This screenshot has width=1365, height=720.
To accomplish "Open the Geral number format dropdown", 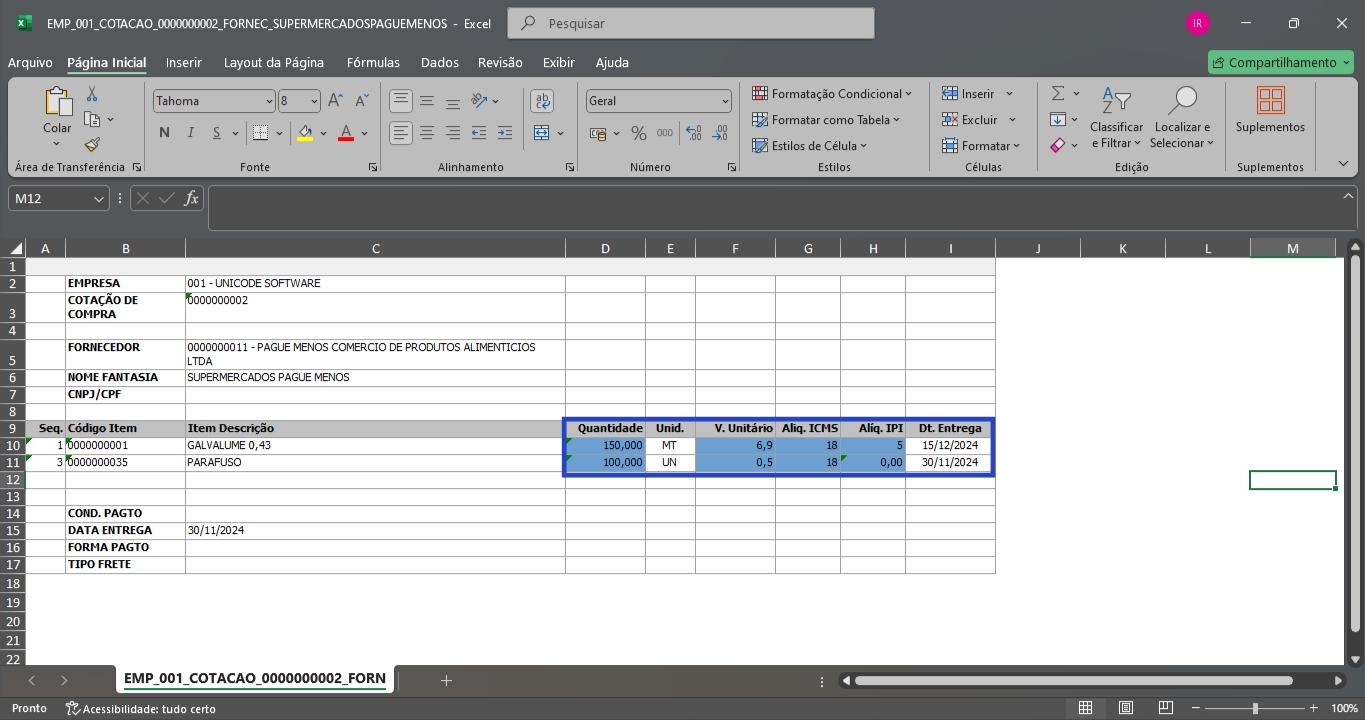I will click(725, 101).
